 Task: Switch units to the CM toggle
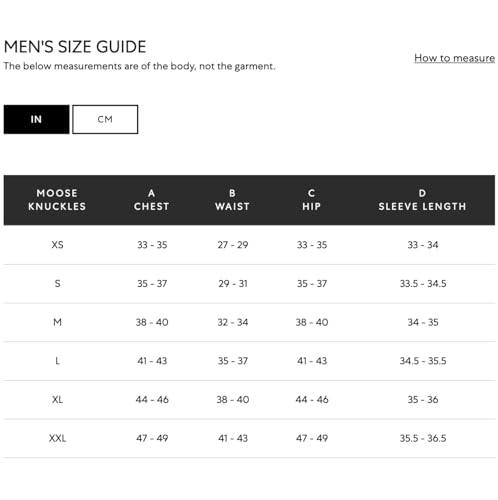coord(105,119)
